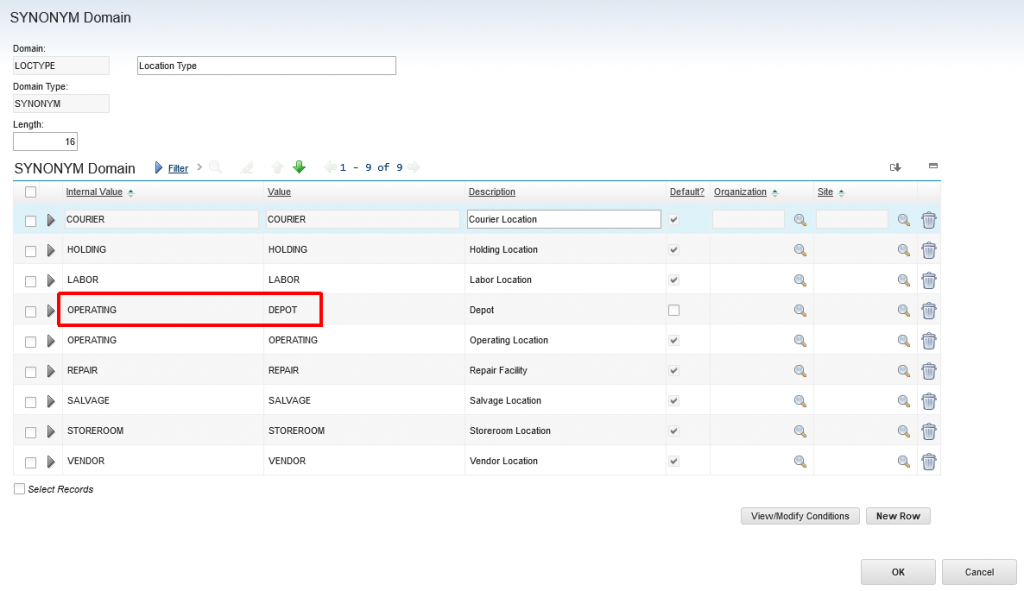Collapse the table with the minimize icon

pyautogui.click(x=932, y=167)
